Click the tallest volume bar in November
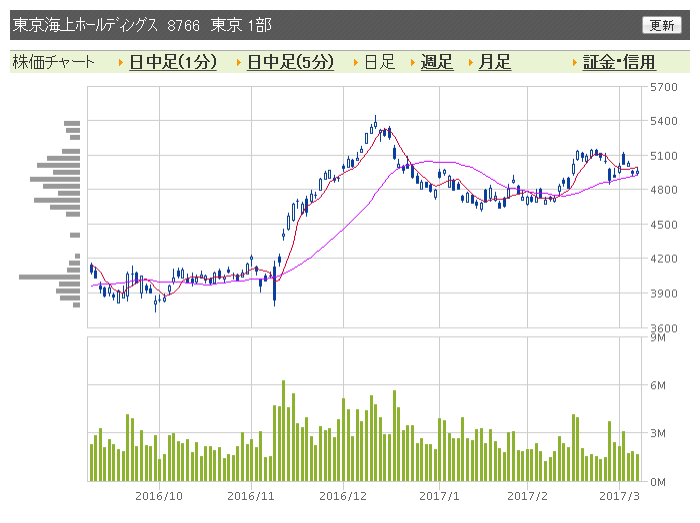 click(283, 431)
